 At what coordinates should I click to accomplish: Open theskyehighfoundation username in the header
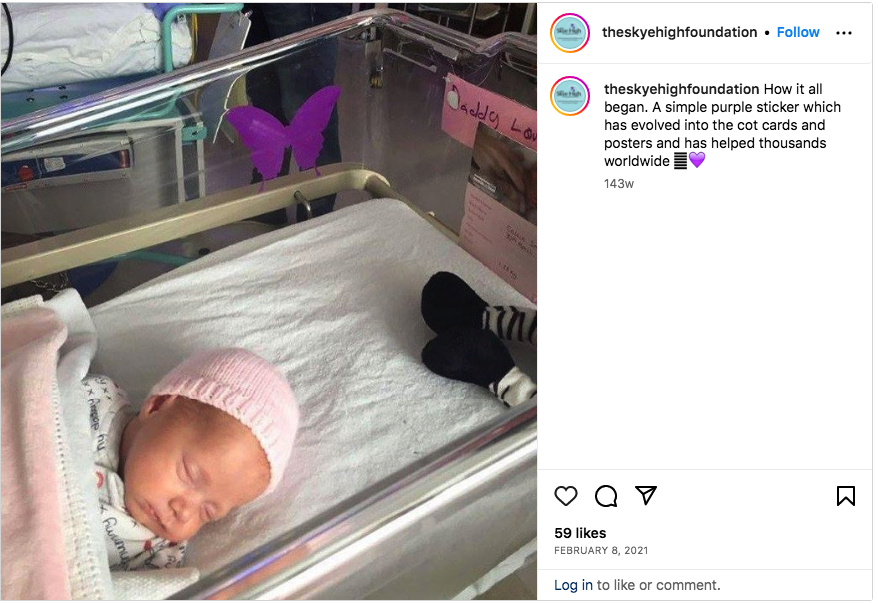pos(679,32)
